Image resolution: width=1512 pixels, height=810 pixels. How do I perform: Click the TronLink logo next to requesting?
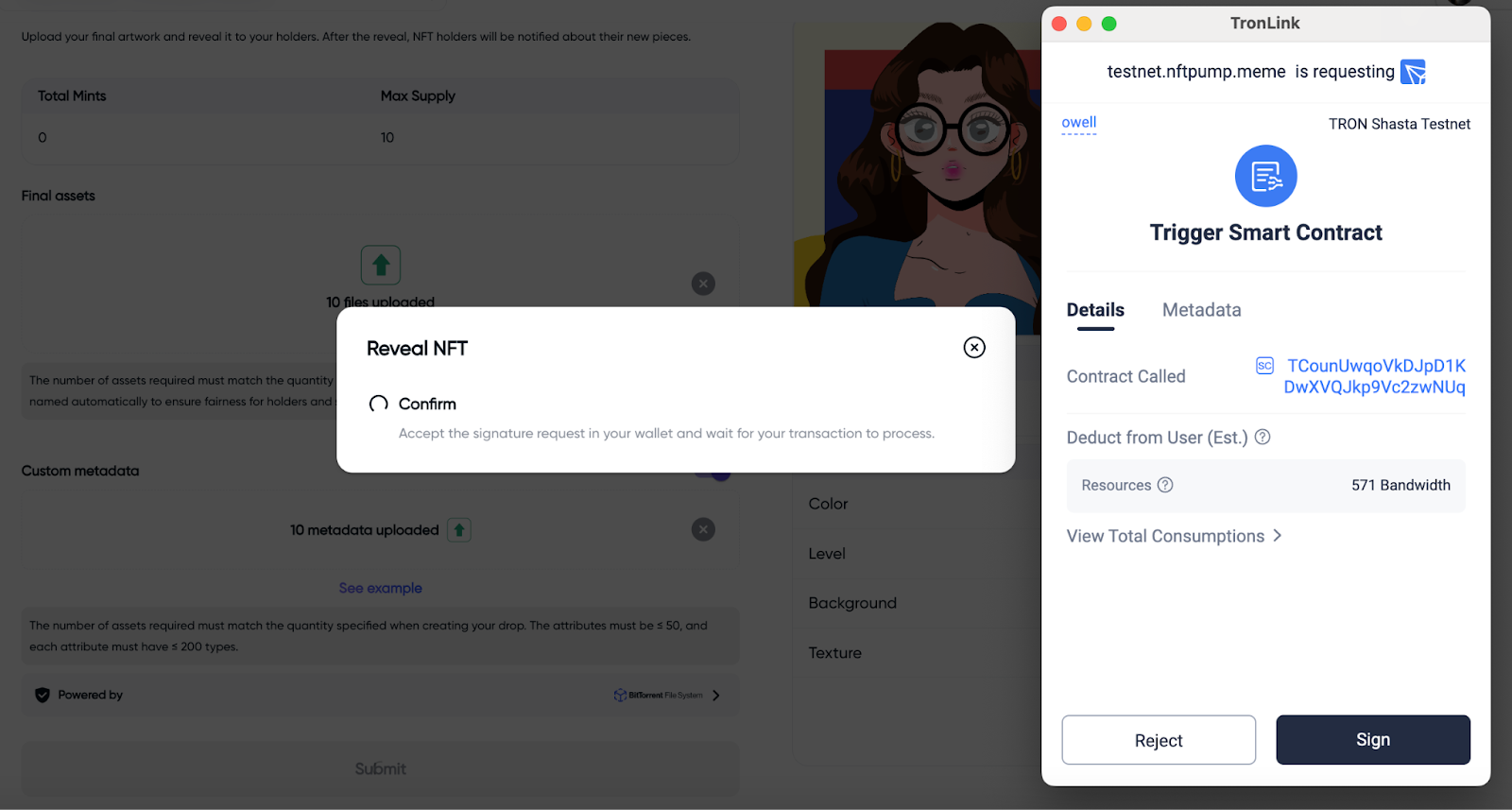1413,72
